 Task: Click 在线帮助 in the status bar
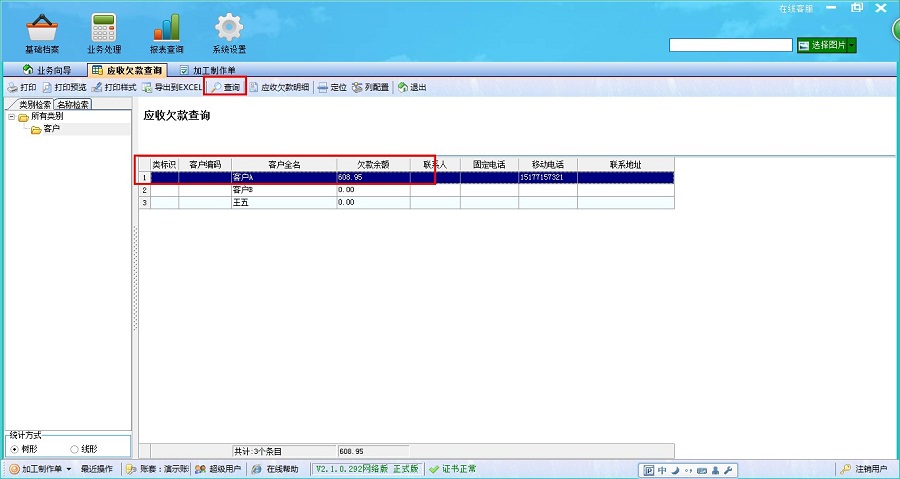click(x=275, y=469)
